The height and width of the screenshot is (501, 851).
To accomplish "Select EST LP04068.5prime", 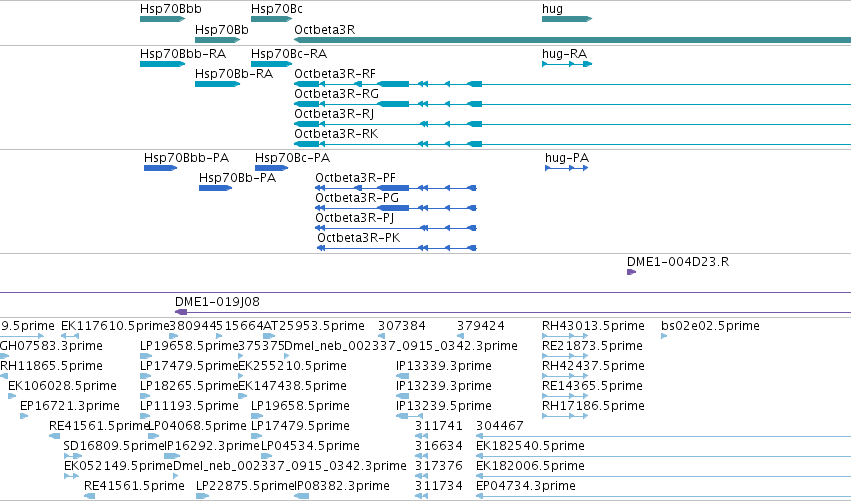I will pos(198,426).
